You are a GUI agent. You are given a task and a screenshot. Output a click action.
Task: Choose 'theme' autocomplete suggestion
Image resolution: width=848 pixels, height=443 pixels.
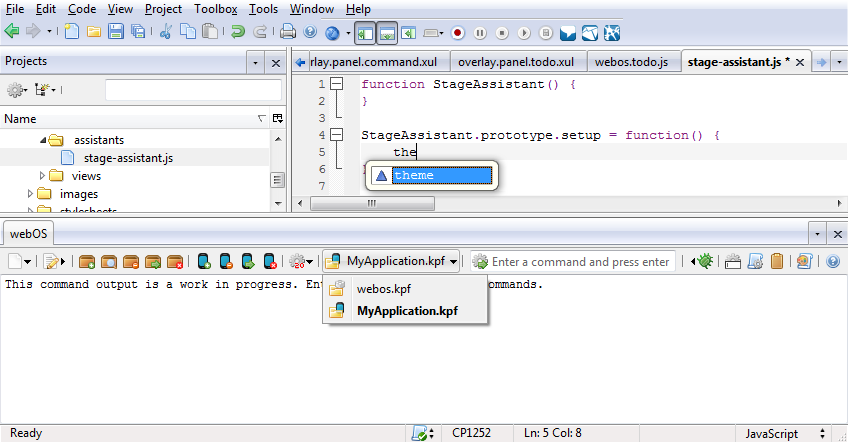click(x=431, y=176)
